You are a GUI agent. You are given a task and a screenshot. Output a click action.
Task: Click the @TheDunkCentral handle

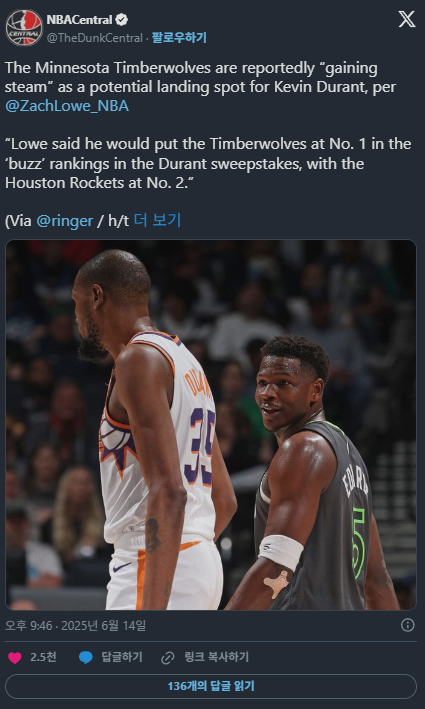pyautogui.click(x=94, y=38)
